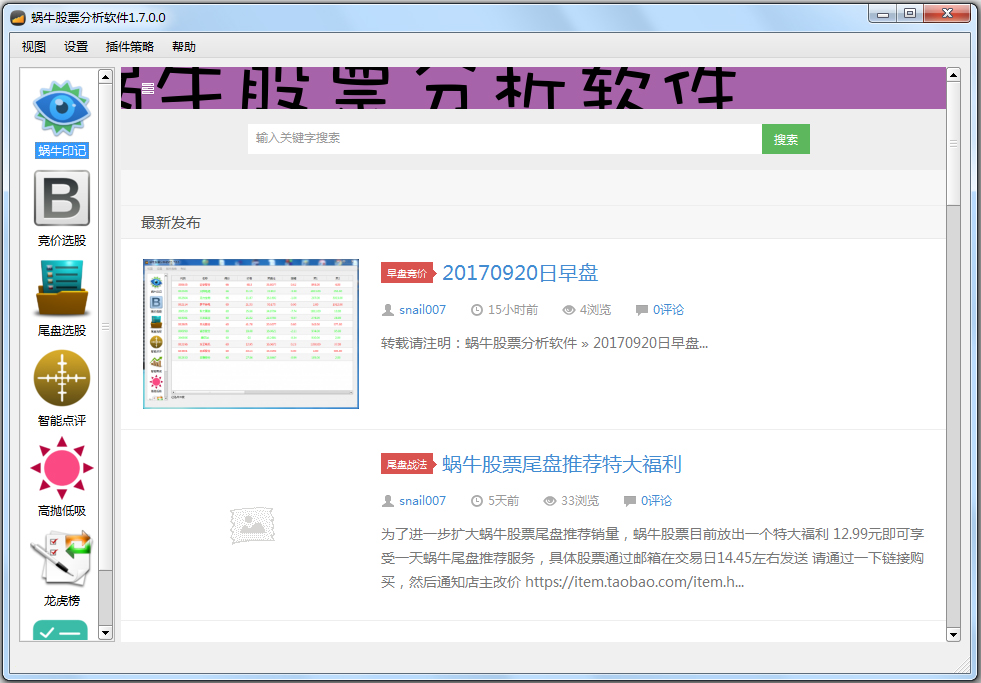Open the 龙虎榜 checklist icon
The image size is (981, 683).
[61, 558]
